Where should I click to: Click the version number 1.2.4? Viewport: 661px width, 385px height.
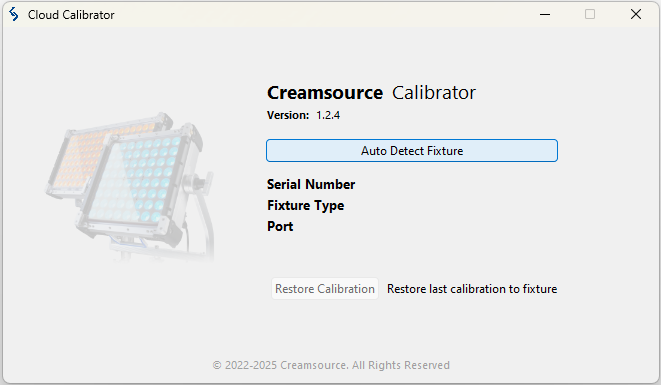(328, 115)
